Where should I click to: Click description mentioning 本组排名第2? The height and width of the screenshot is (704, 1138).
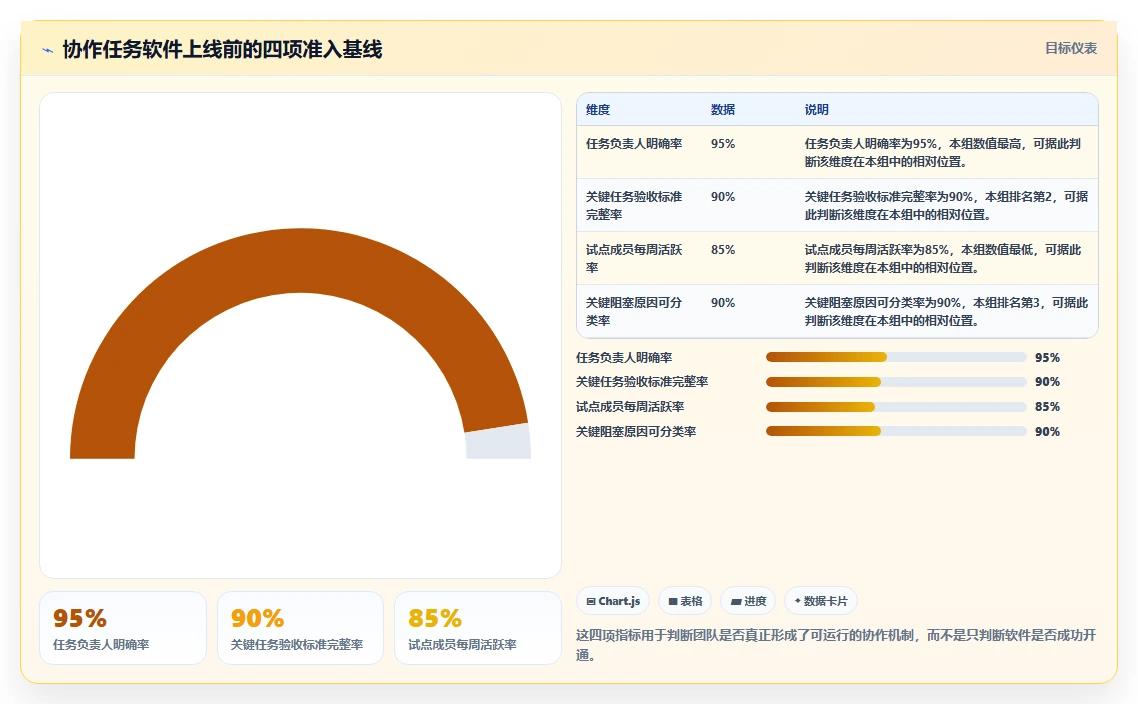pos(946,205)
